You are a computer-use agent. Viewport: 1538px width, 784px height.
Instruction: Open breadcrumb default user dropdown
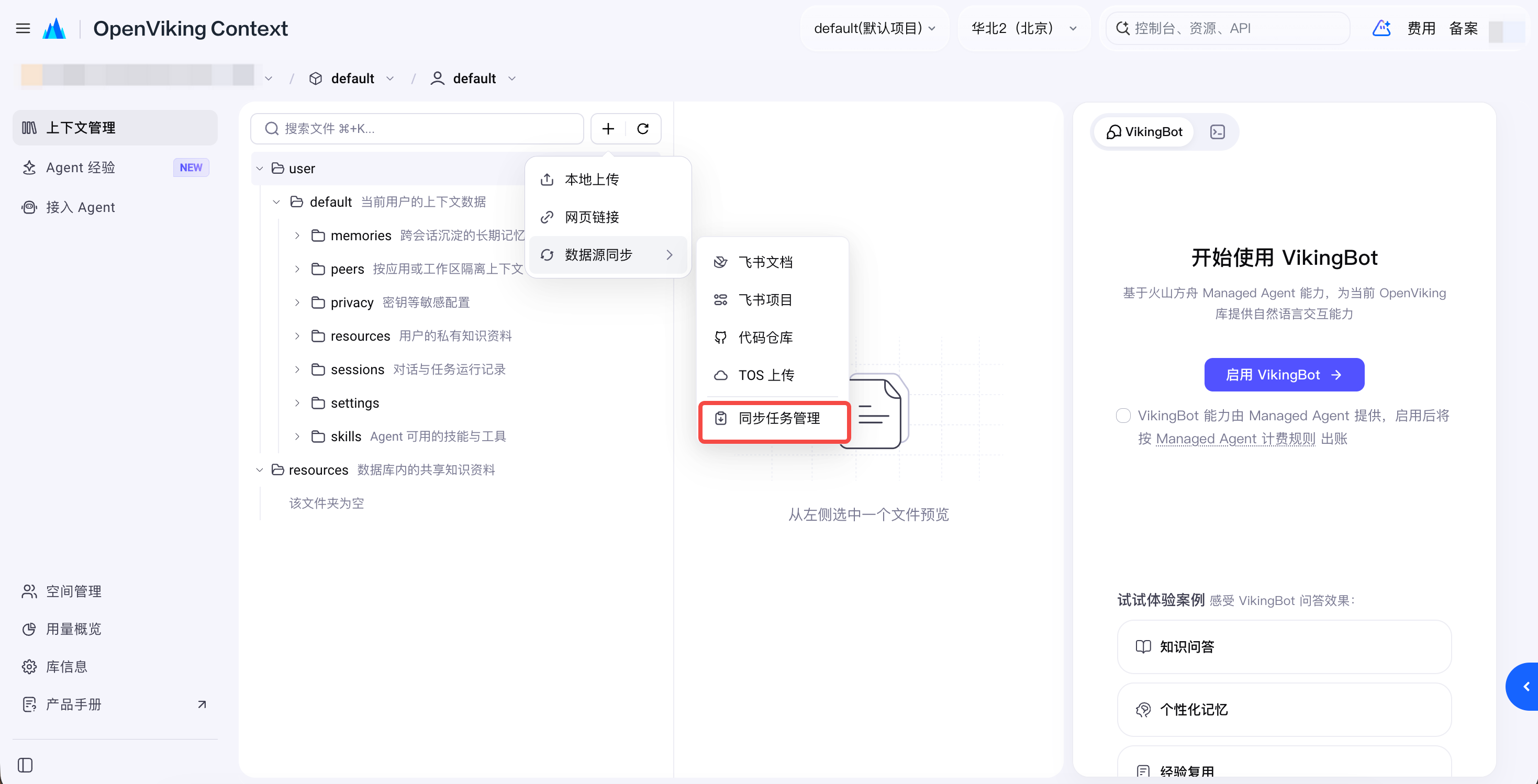click(473, 78)
